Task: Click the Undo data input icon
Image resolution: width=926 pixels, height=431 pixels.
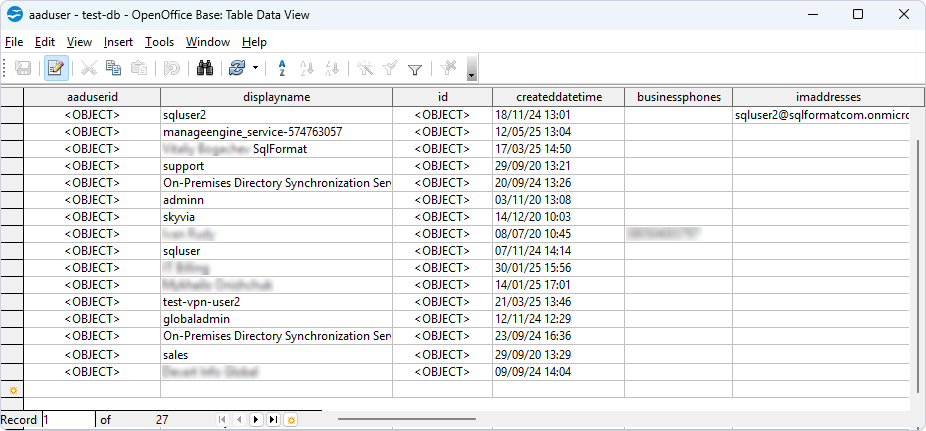Action: (x=172, y=68)
